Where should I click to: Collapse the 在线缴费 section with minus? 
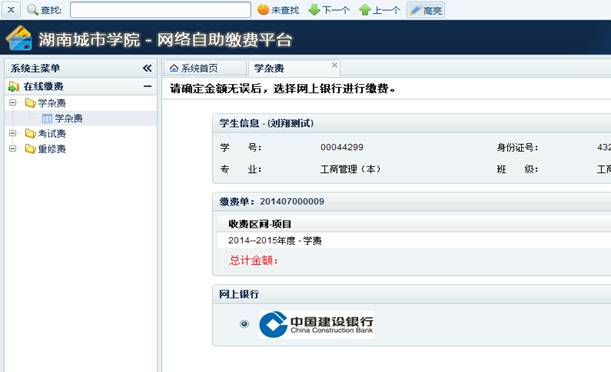pyautogui.click(x=147, y=86)
